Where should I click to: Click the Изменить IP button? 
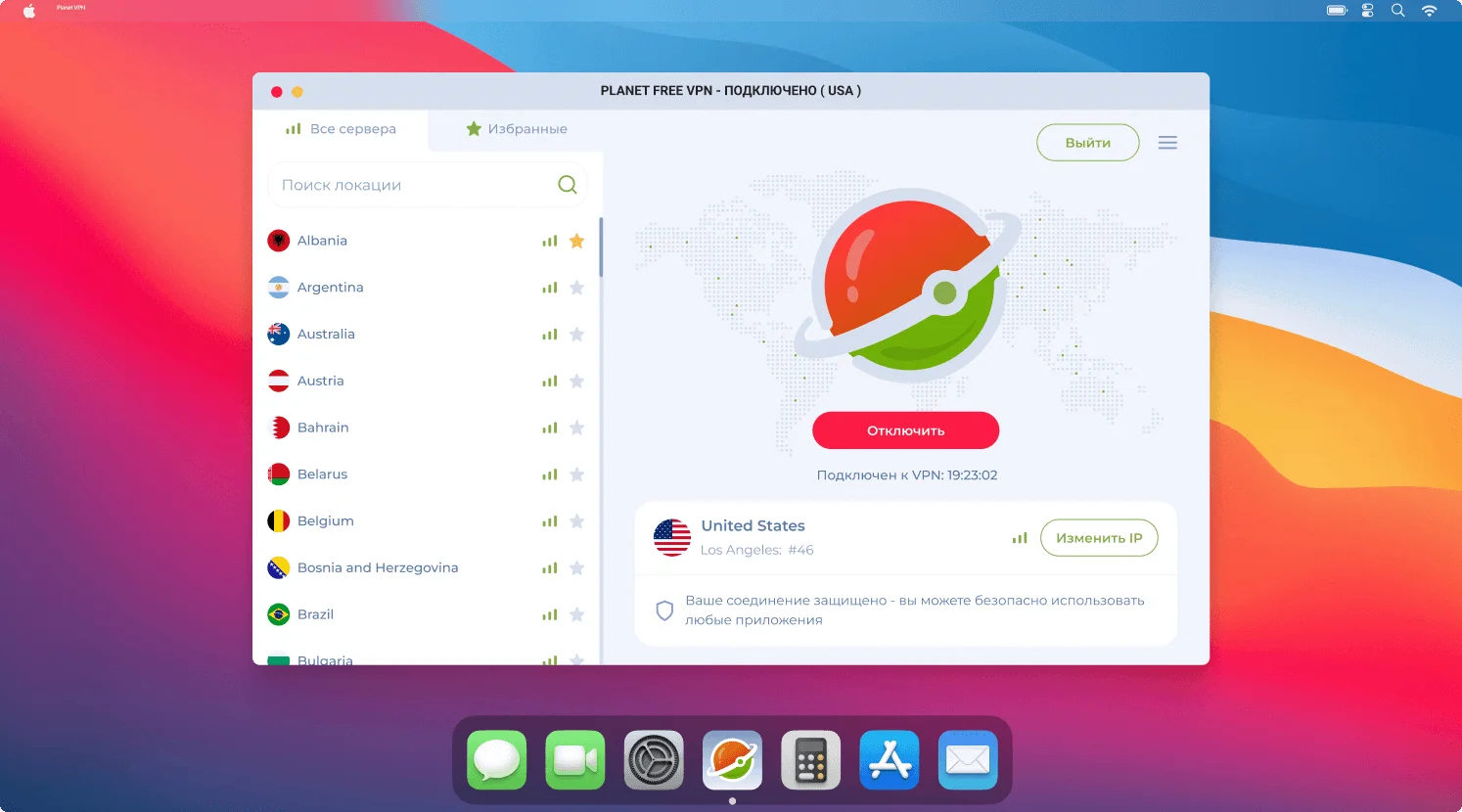(x=1098, y=537)
